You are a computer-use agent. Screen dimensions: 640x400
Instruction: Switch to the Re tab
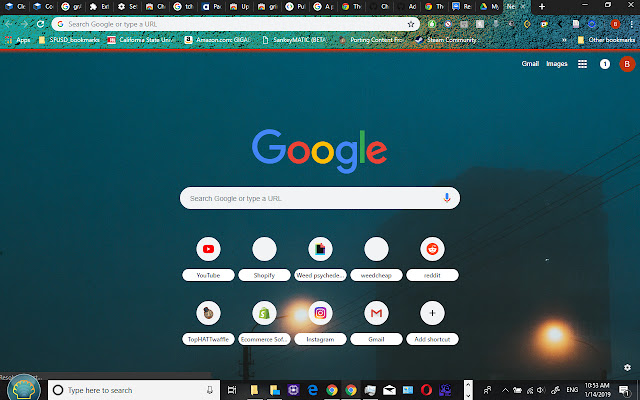pos(462,7)
